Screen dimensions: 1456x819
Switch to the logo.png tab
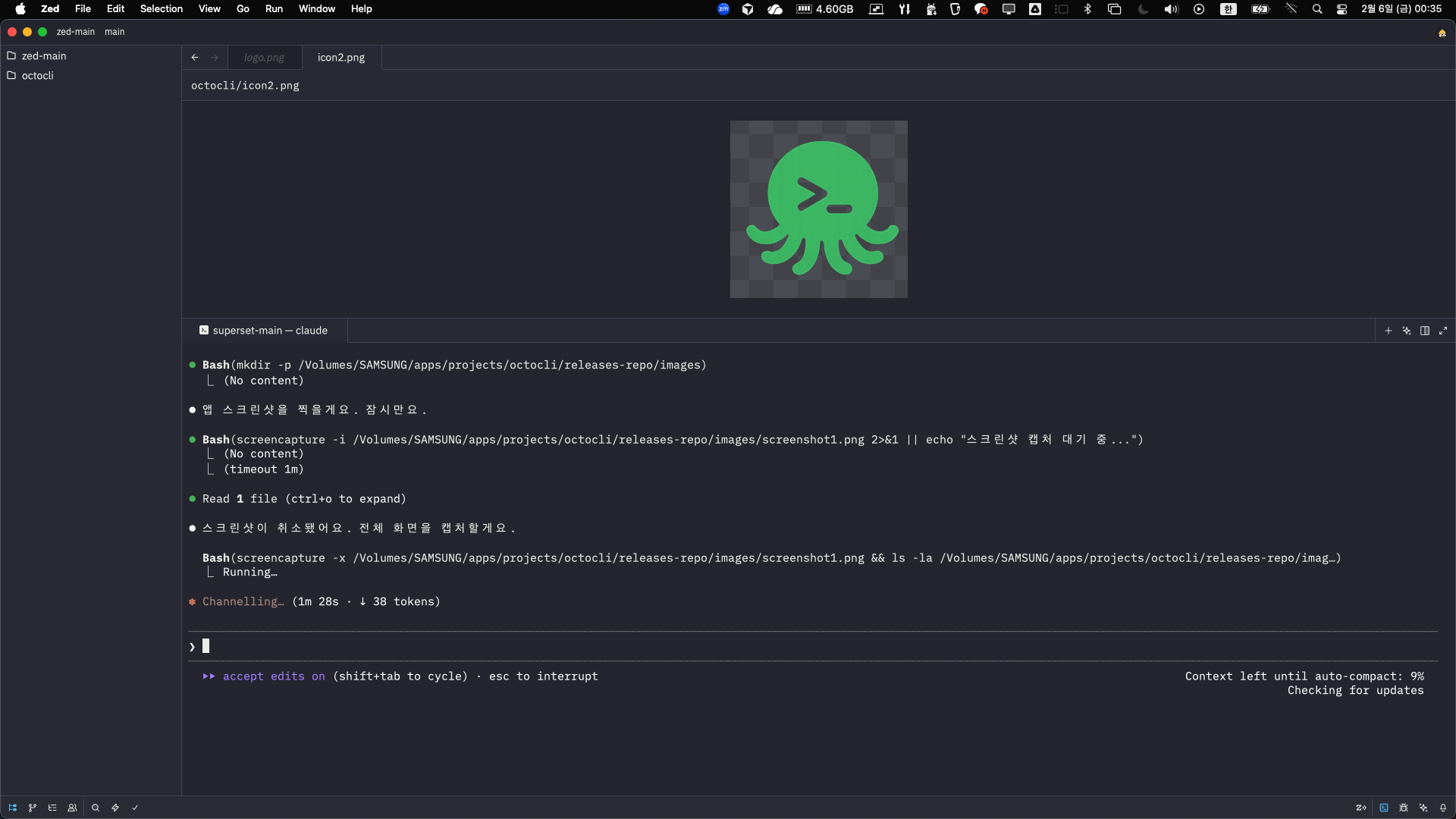(264, 58)
